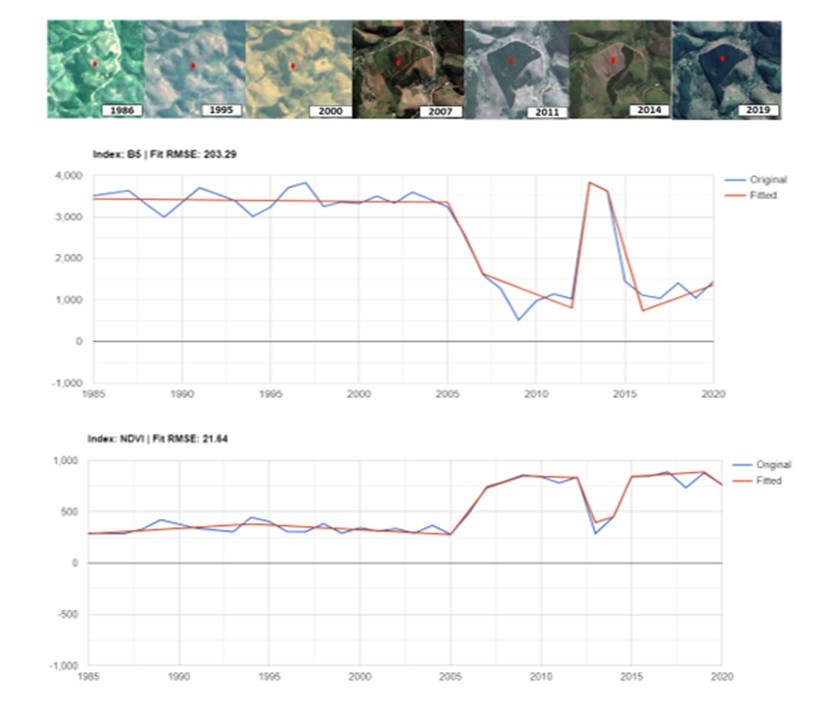Click the 2000 satellite image thumbnail
The image size is (817, 716).
point(297,70)
